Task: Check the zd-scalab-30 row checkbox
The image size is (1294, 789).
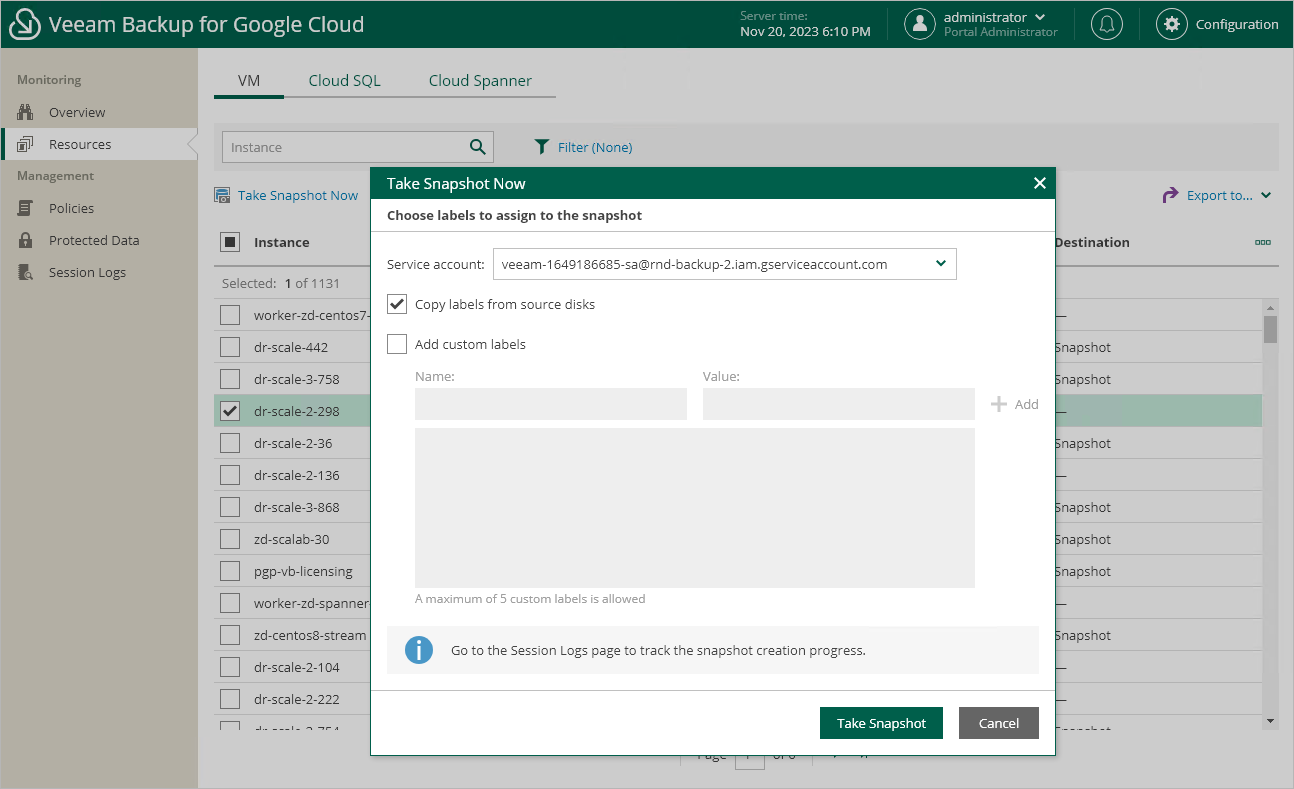Action: pos(230,539)
